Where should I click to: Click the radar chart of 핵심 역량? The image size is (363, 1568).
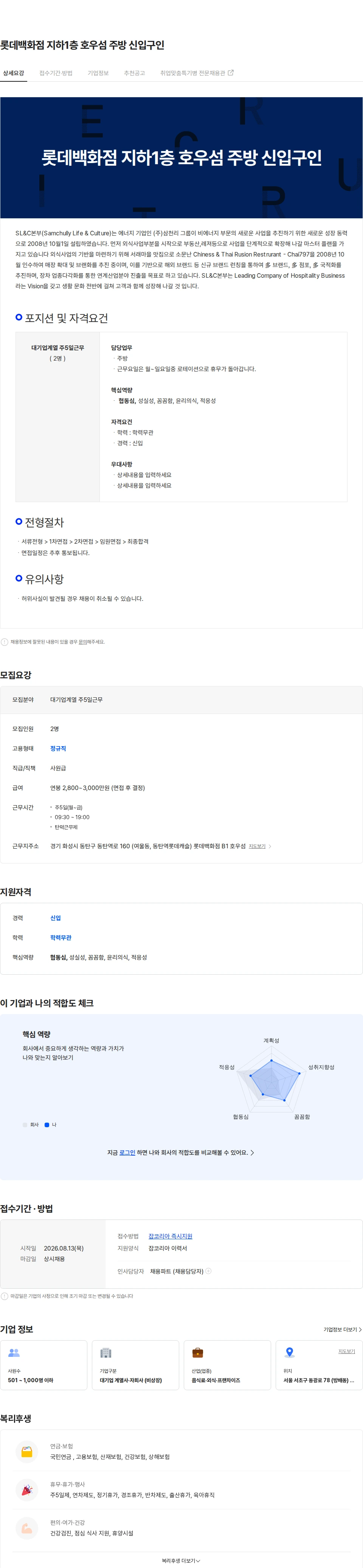tap(272, 1079)
